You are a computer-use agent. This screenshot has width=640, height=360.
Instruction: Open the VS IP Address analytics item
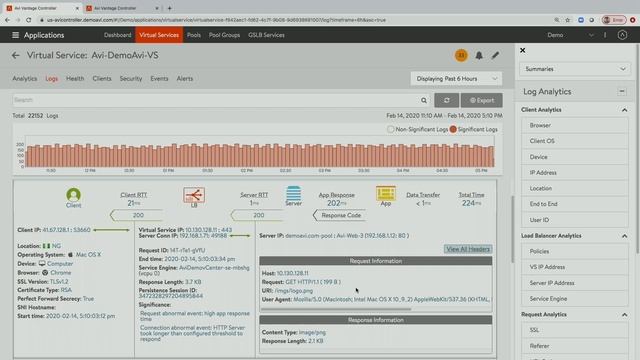point(575,267)
